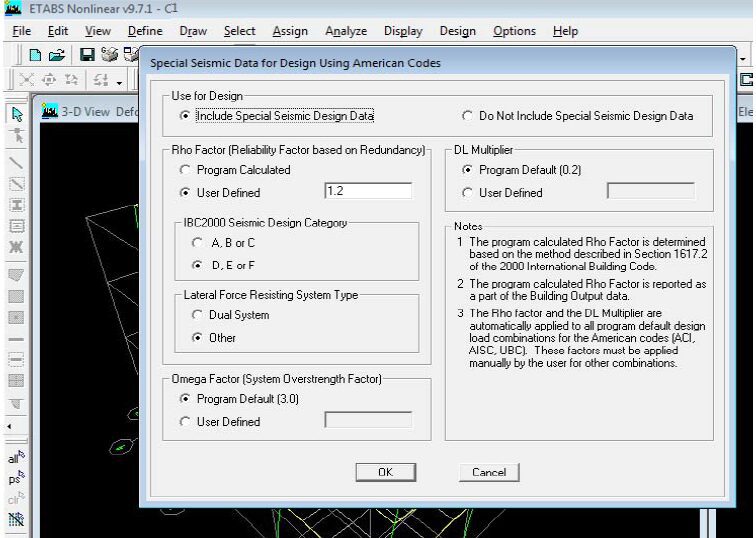Select the Create Secondary Beams tool

point(16,226)
